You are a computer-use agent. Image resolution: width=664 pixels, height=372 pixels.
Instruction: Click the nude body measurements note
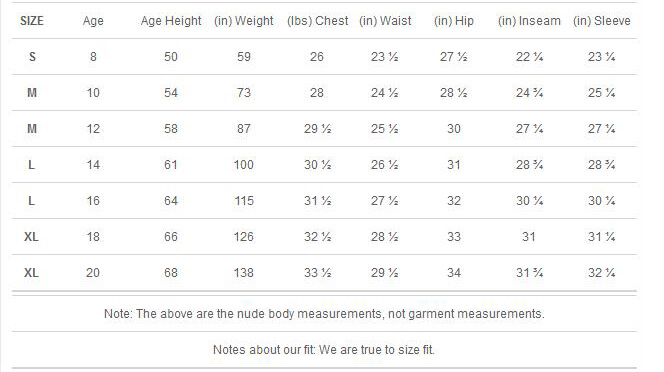tap(324, 314)
